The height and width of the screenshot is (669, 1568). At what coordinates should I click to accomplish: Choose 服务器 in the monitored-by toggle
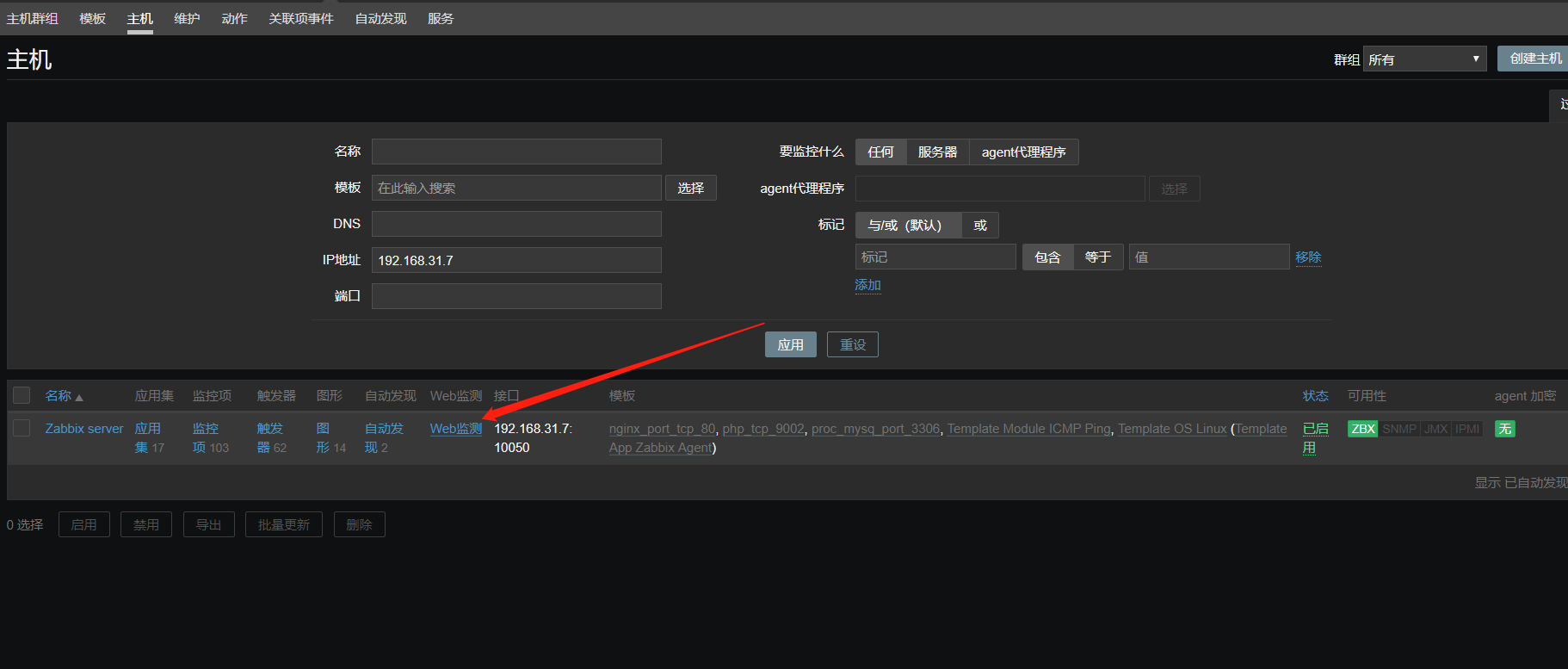pos(937,152)
